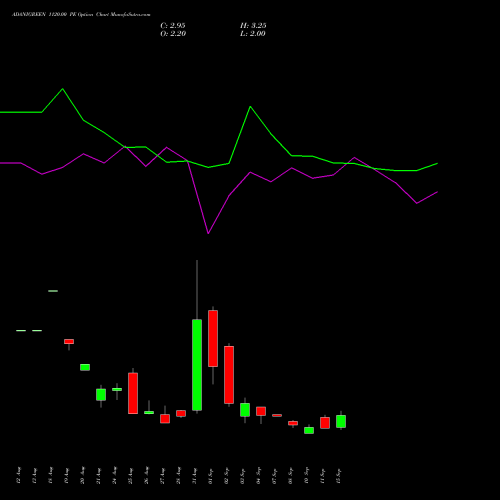The width and height of the screenshot is (500, 500).
Task: Click the 15 Sep date label
Action: (x=338, y=475)
